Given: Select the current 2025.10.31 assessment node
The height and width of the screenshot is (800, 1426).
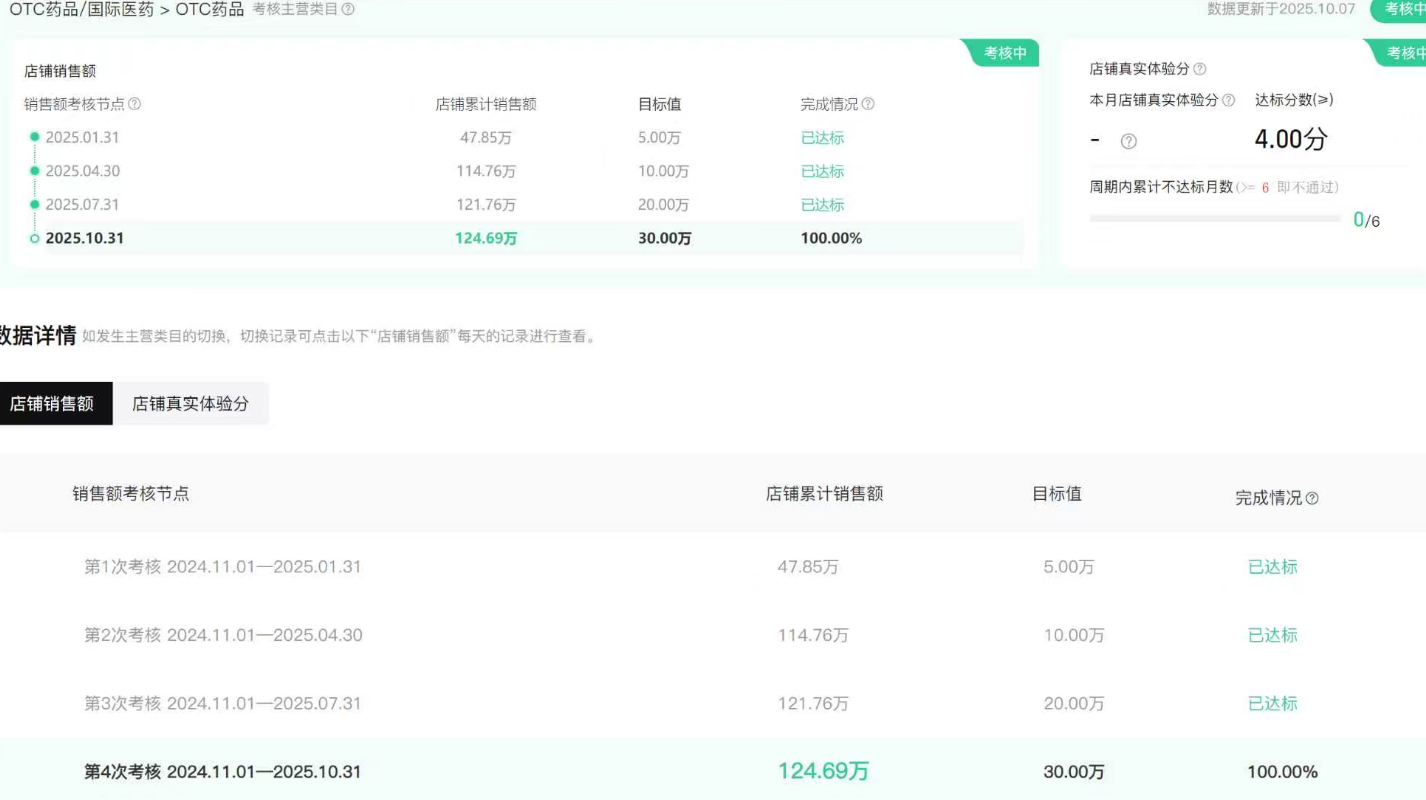Looking at the screenshot, I should pos(35,239).
